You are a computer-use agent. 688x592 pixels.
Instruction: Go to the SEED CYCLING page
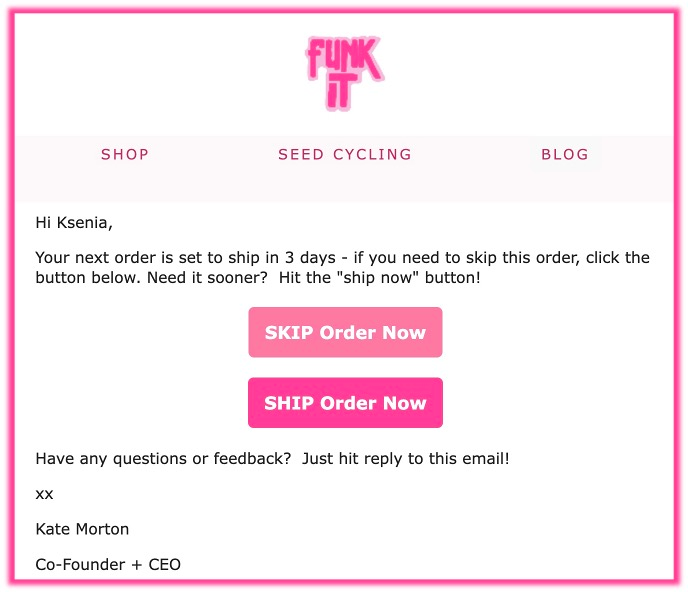(345, 154)
